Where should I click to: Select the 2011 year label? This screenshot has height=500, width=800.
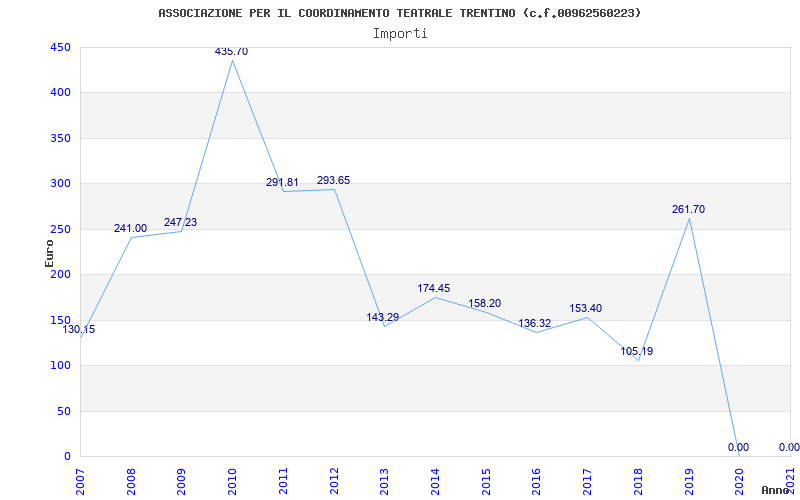click(x=283, y=481)
